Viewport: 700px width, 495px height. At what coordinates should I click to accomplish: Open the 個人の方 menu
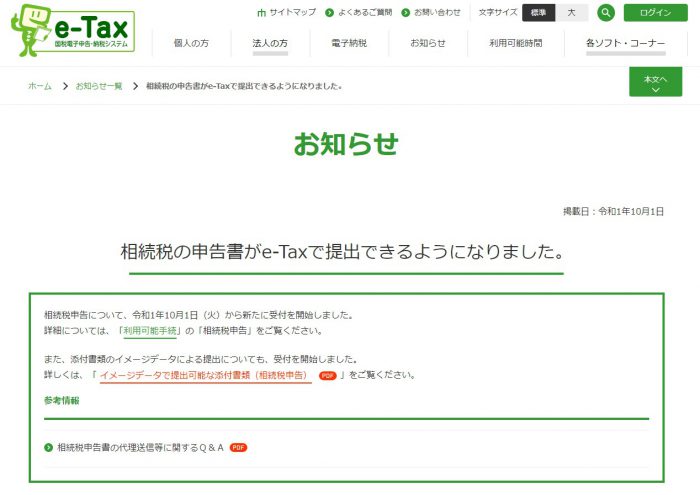(x=192, y=43)
